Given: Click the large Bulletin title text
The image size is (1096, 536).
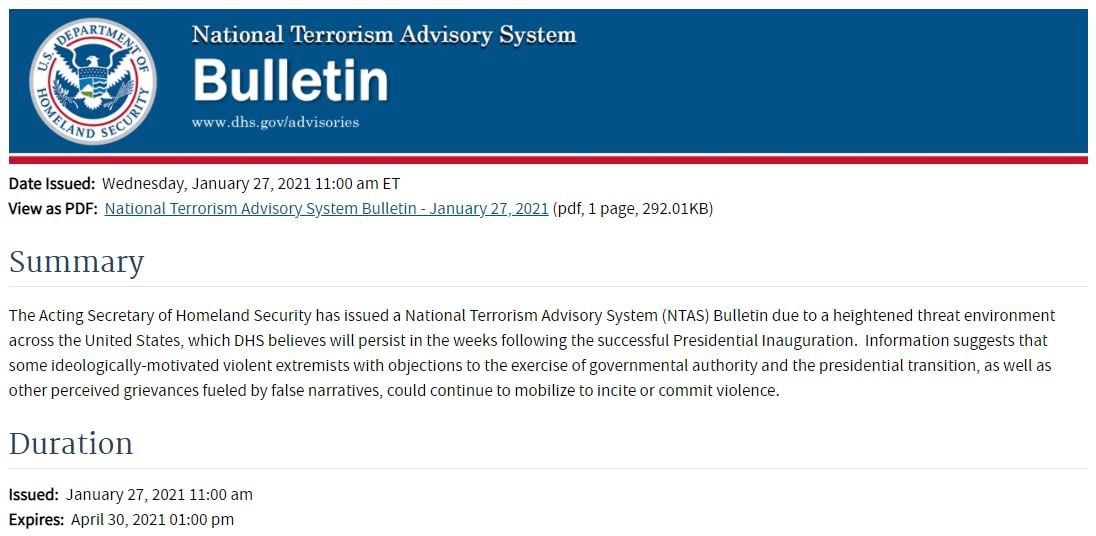Looking at the screenshot, I should (290, 81).
